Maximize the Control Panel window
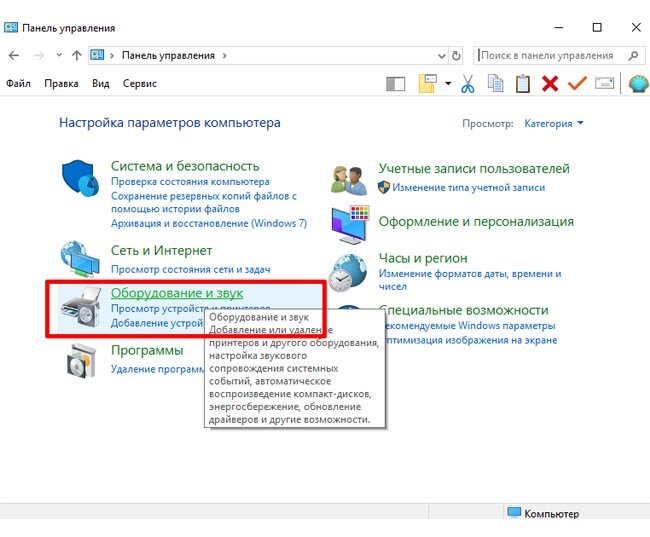Image resolution: width=650 pixels, height=537 pixels. tap(597, 27)
